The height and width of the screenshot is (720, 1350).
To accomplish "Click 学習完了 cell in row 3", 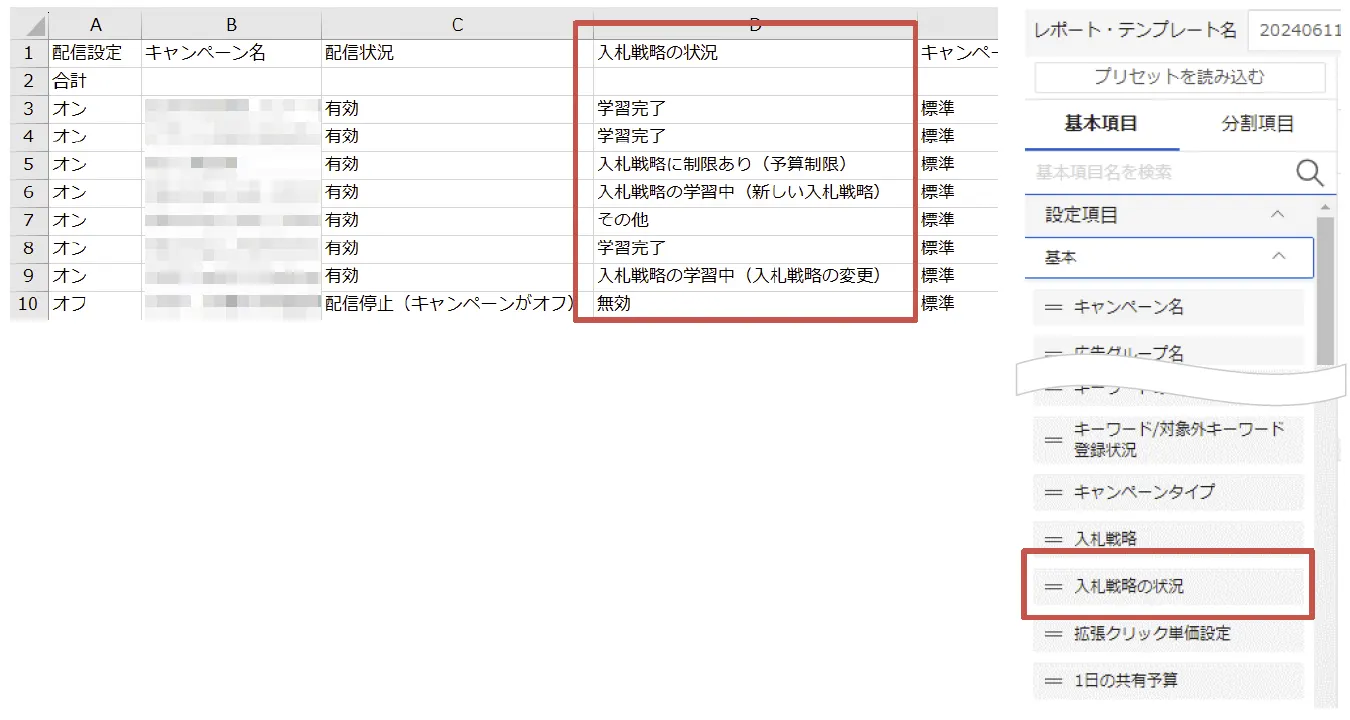I will (x=755, y=109).
